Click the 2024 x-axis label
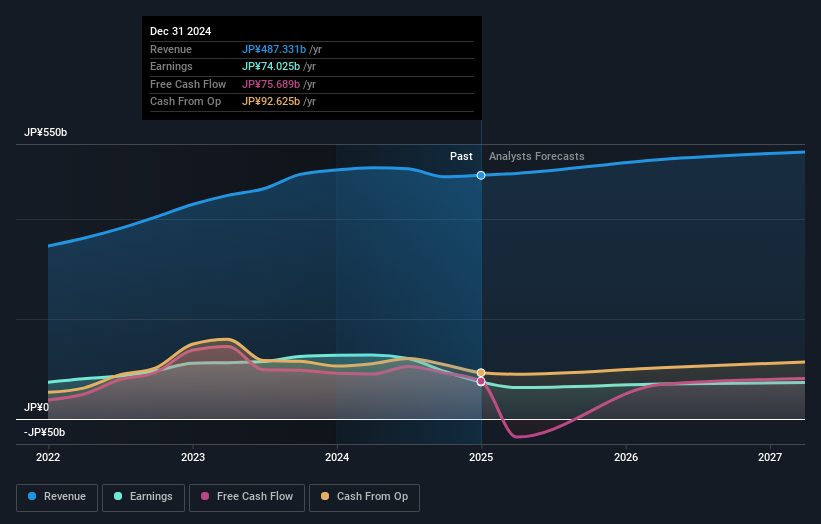 (x=337, y=458)
